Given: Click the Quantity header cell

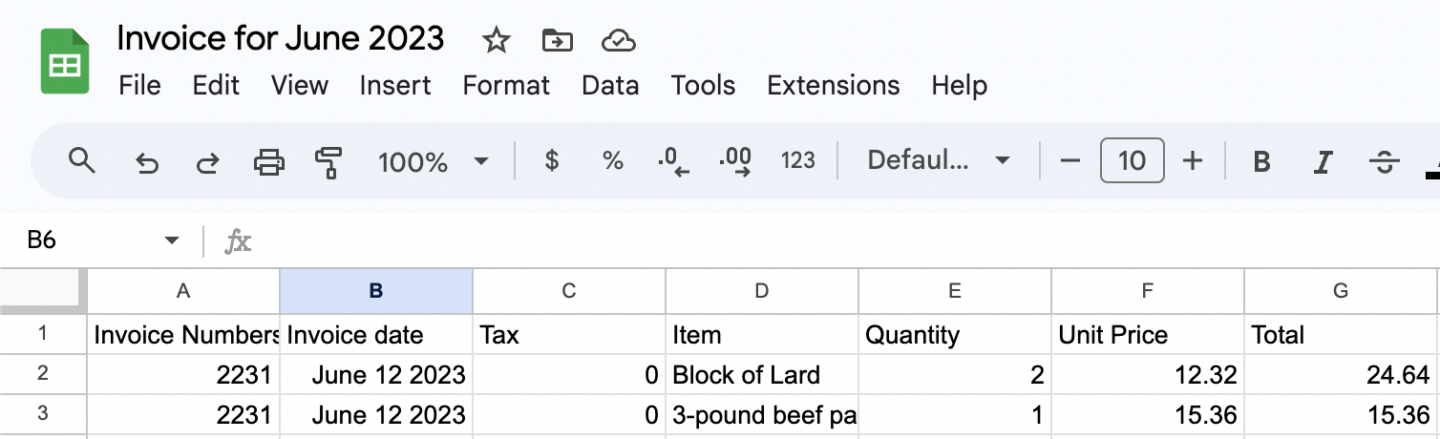Looking at the screenshot, I should (955, 334).
